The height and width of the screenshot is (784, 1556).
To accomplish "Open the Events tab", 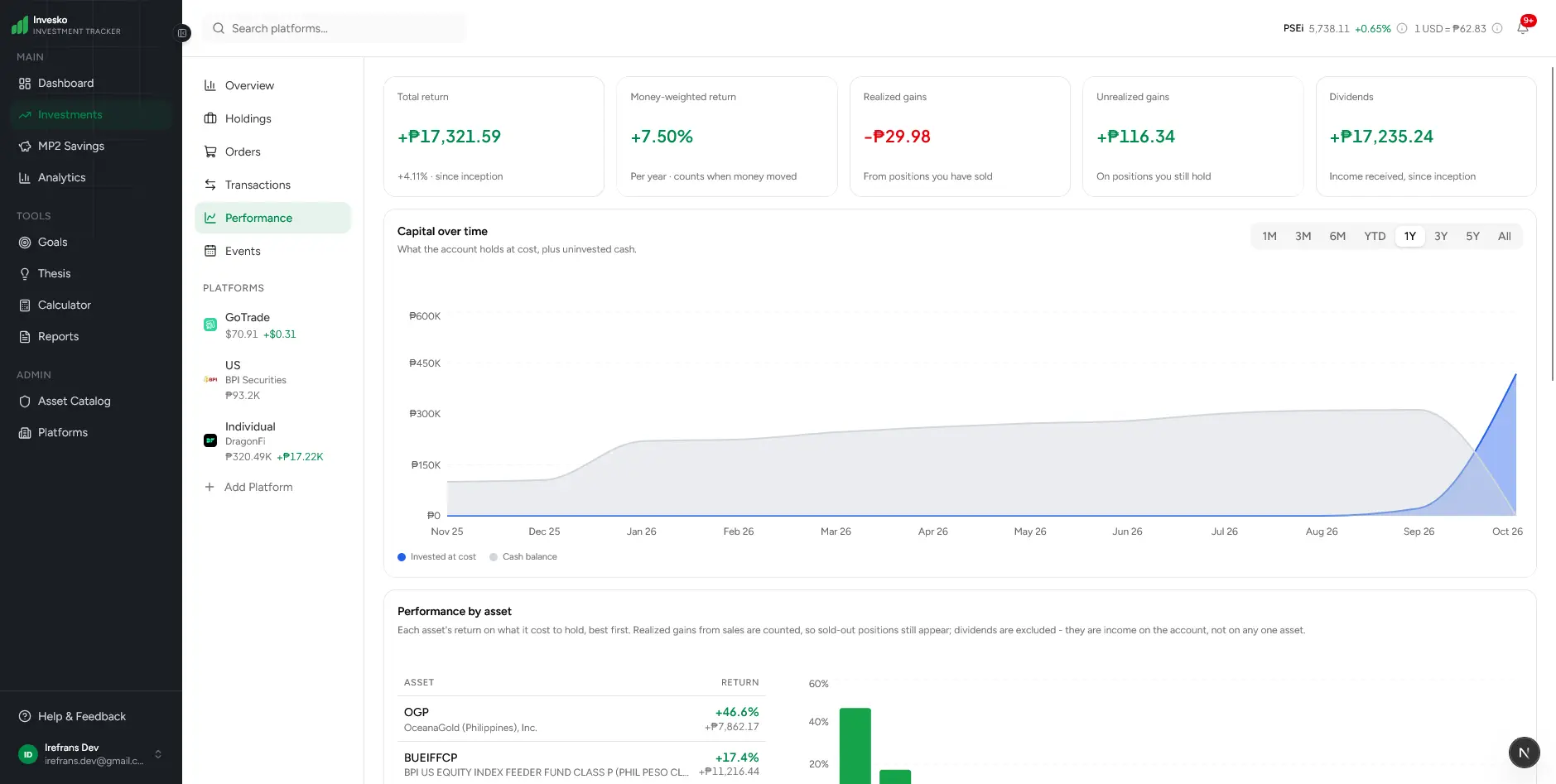I will coord(272,251).
